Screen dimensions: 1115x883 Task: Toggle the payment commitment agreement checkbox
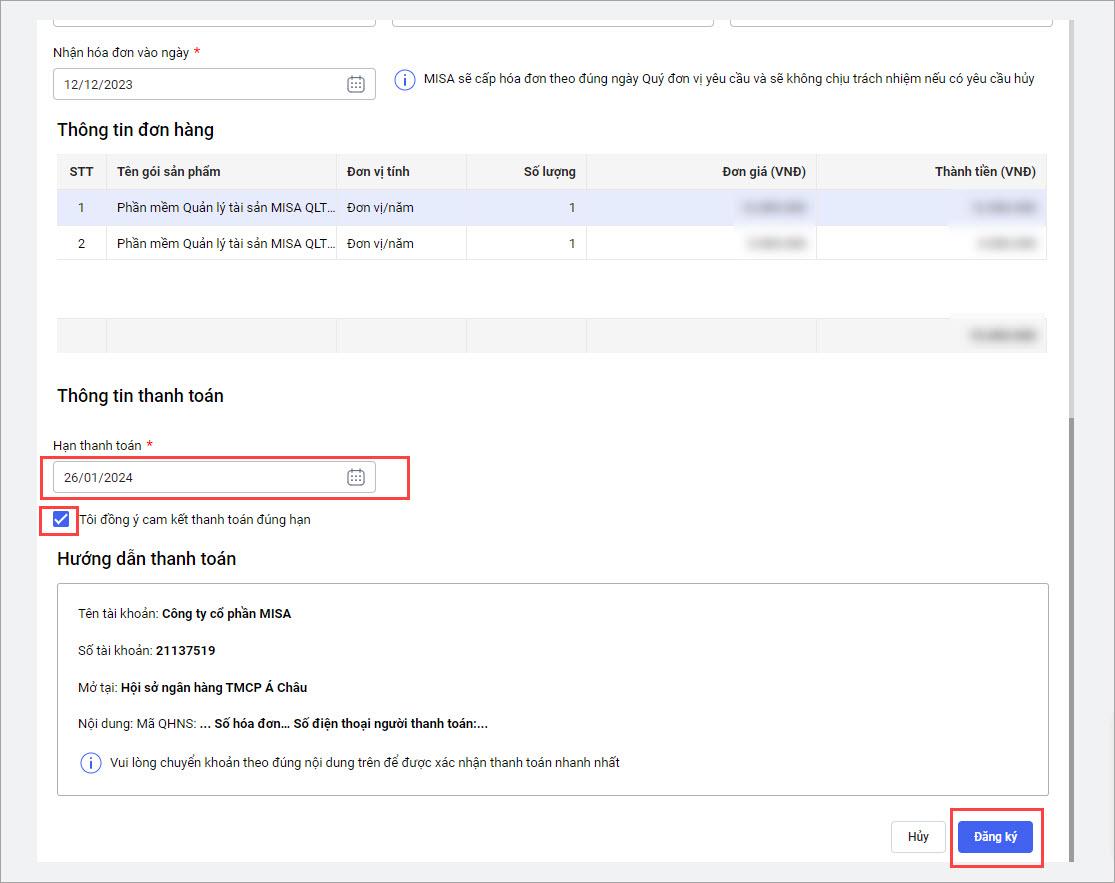click(x=62, y=519)
